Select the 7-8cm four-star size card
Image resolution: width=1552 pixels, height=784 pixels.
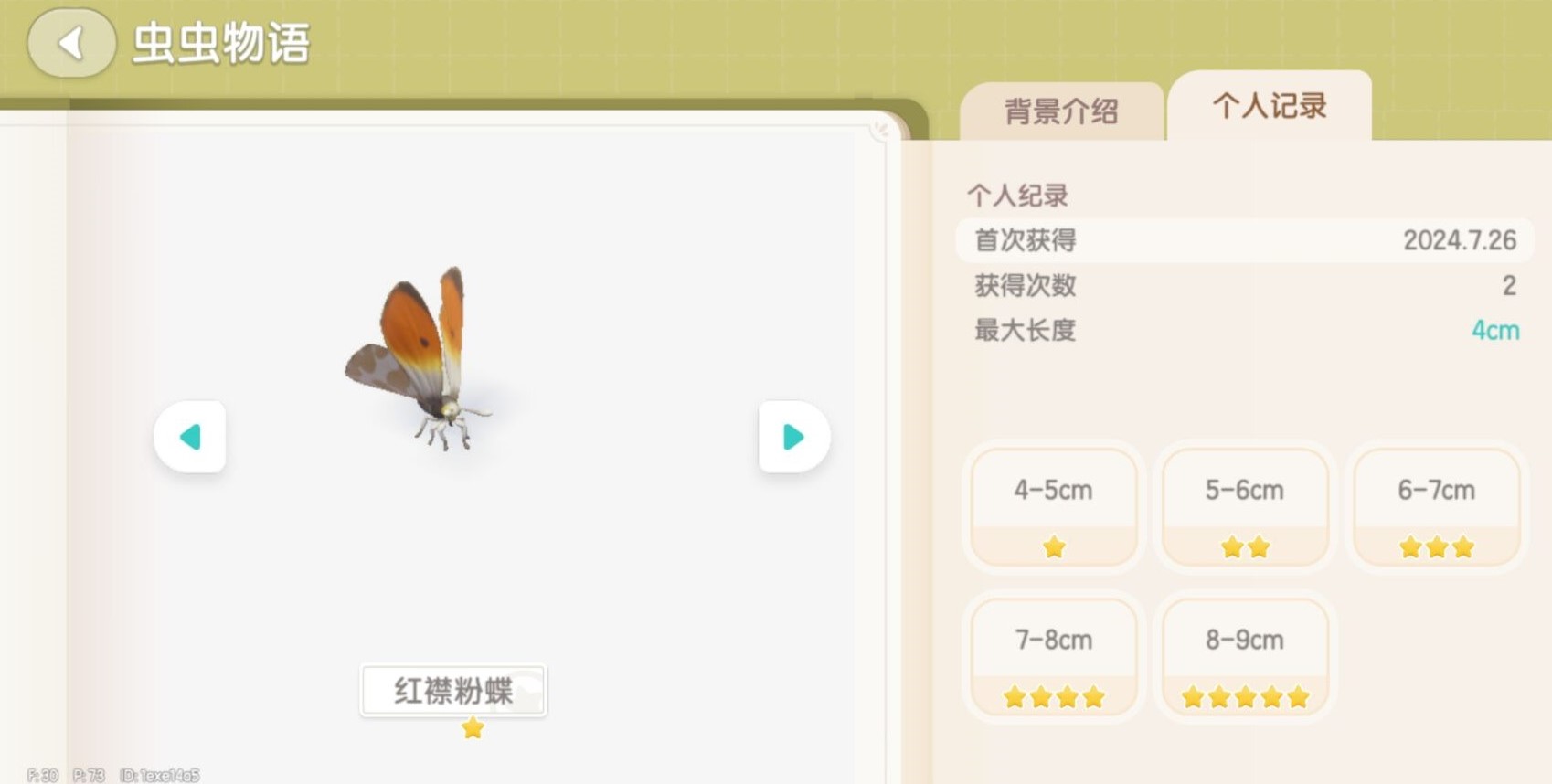click(1054, 658)
